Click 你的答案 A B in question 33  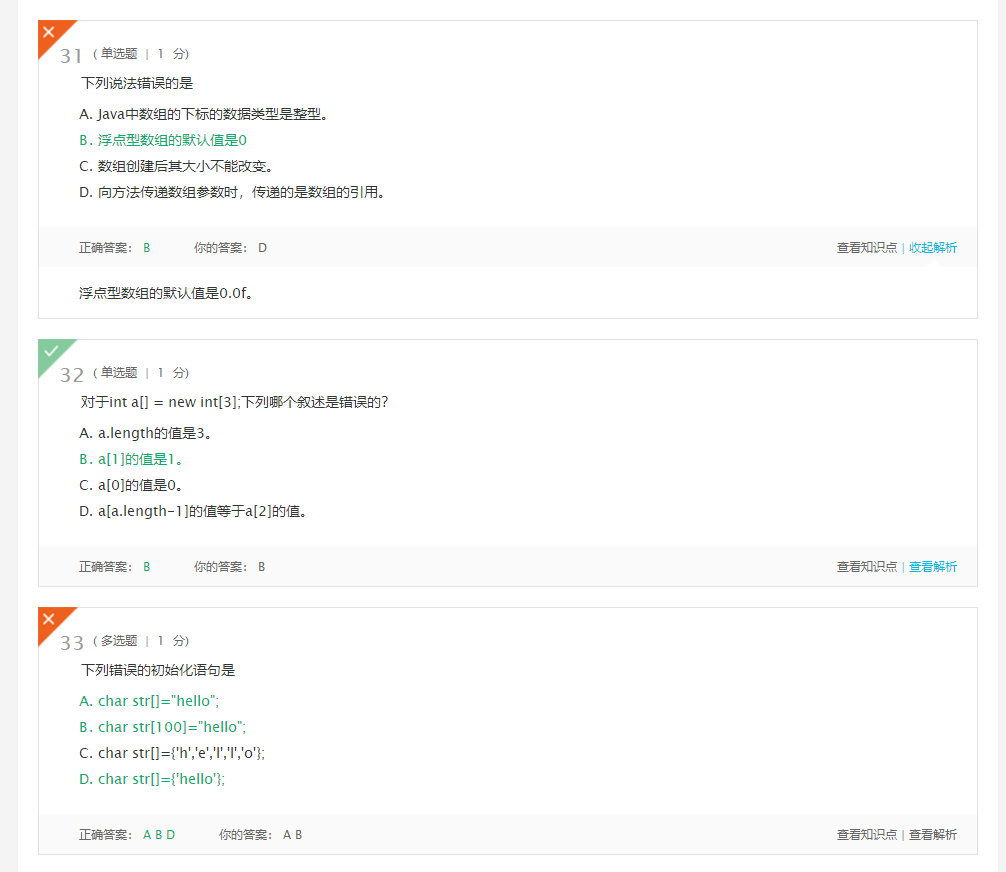pos(260,835)
